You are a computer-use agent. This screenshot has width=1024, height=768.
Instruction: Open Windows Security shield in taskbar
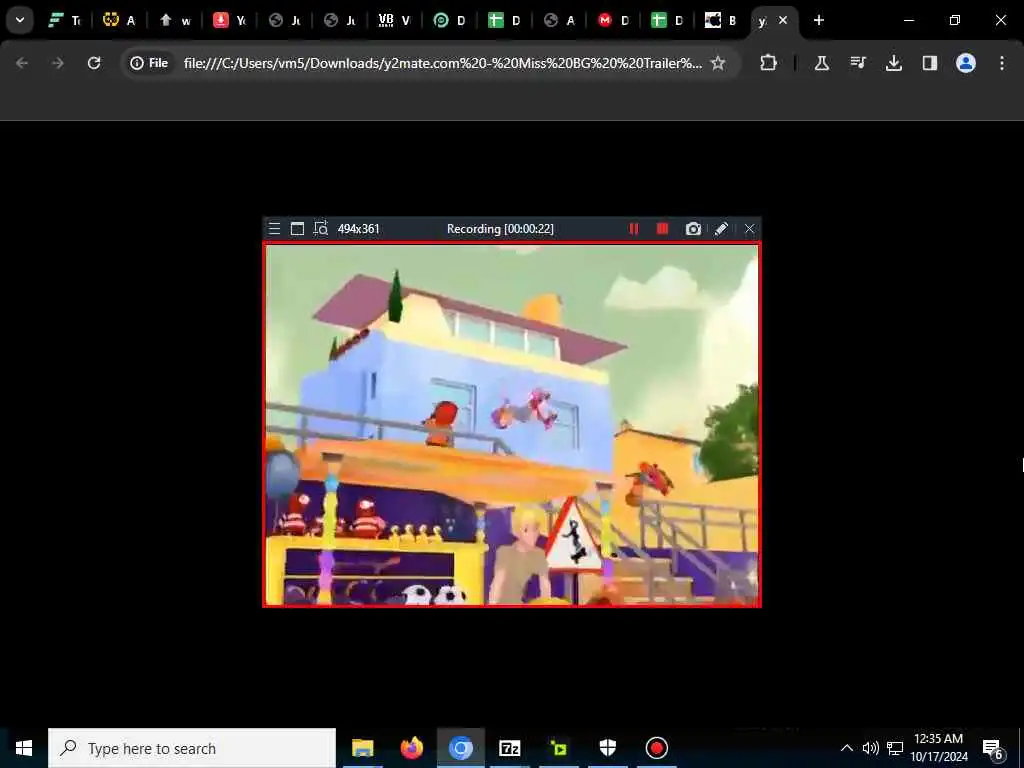608,748
